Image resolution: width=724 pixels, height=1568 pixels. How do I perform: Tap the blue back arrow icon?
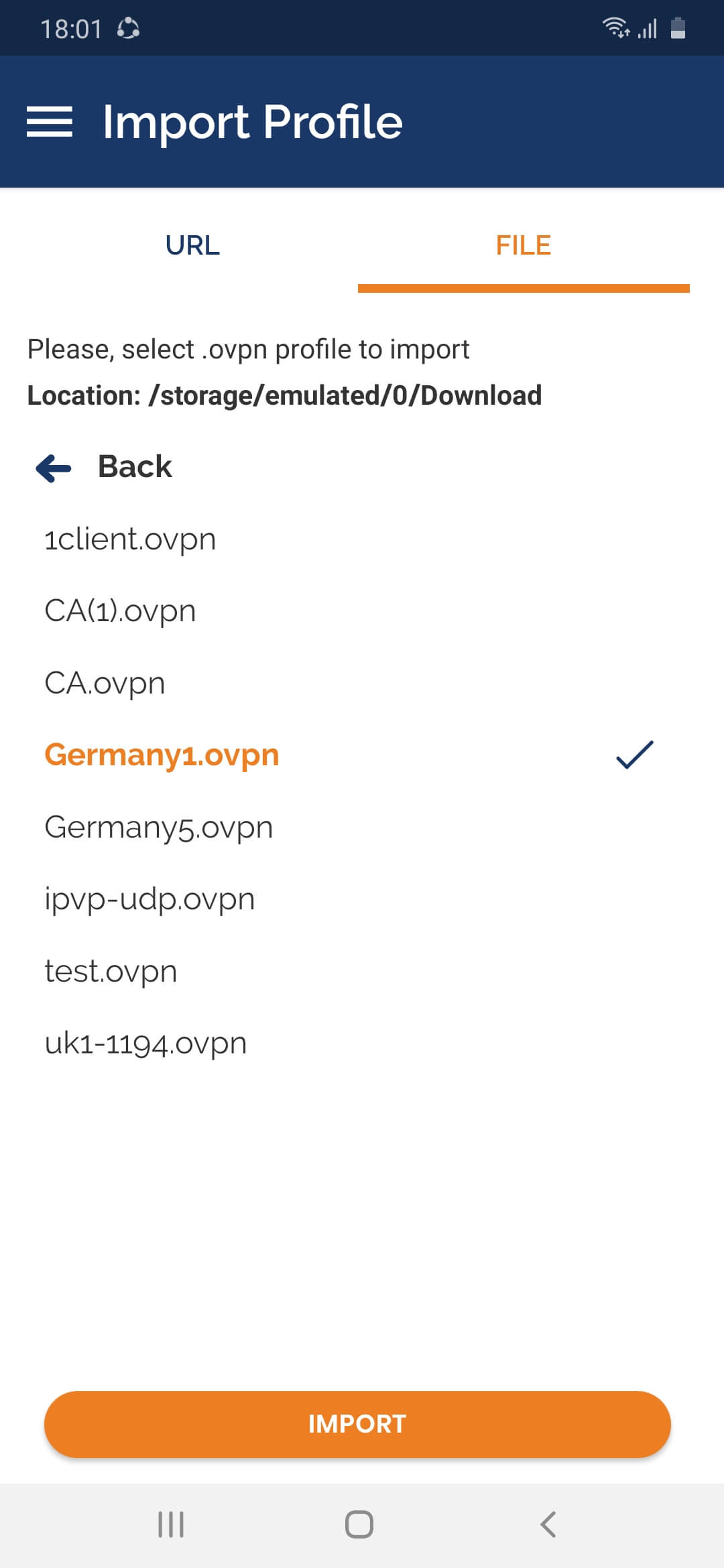click(54, 468)
